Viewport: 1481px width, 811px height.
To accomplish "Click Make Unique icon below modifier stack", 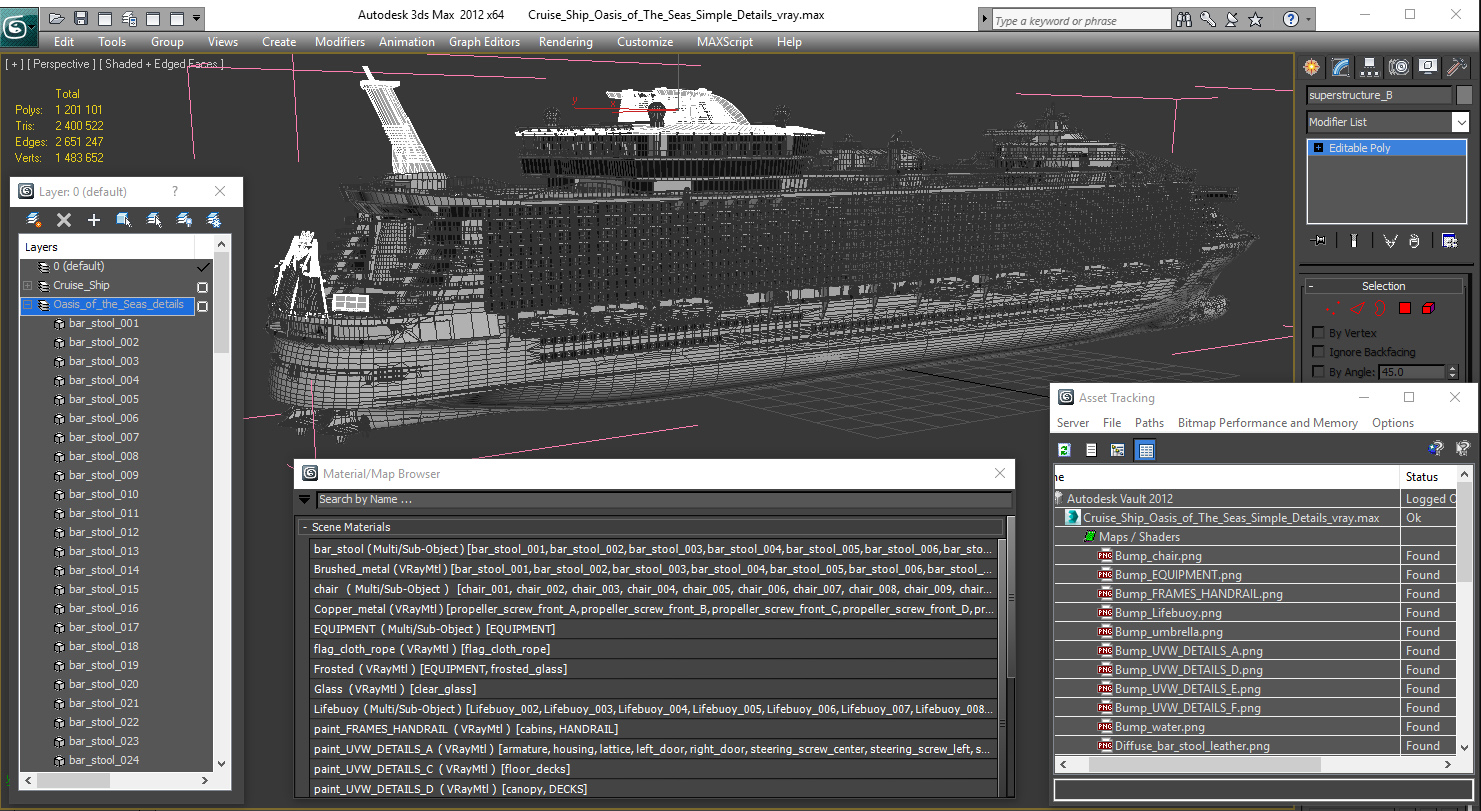I will pos(1390,240).
